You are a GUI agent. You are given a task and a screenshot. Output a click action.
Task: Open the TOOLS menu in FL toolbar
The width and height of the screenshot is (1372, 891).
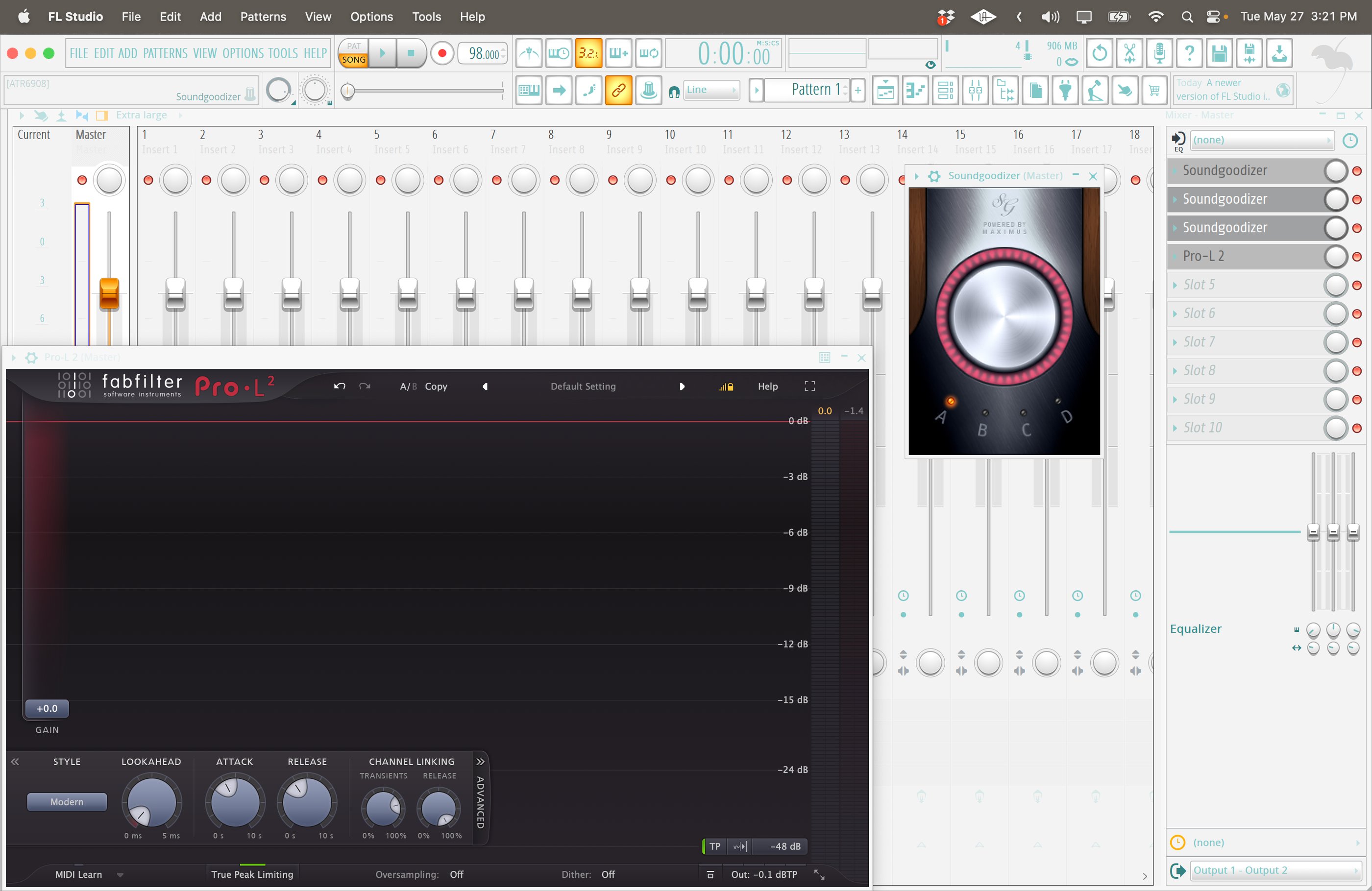coord(283,53)
